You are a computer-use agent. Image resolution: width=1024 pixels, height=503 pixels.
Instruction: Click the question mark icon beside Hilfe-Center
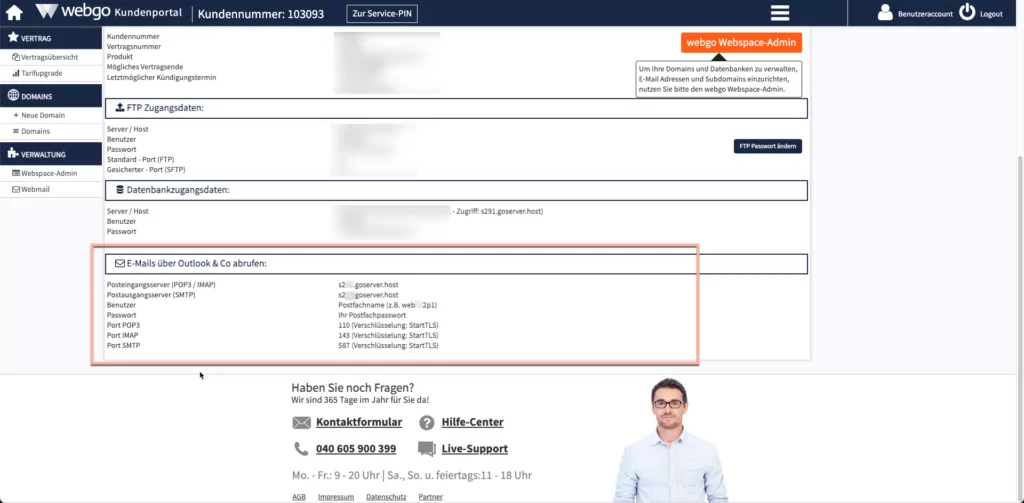(426, 423)
